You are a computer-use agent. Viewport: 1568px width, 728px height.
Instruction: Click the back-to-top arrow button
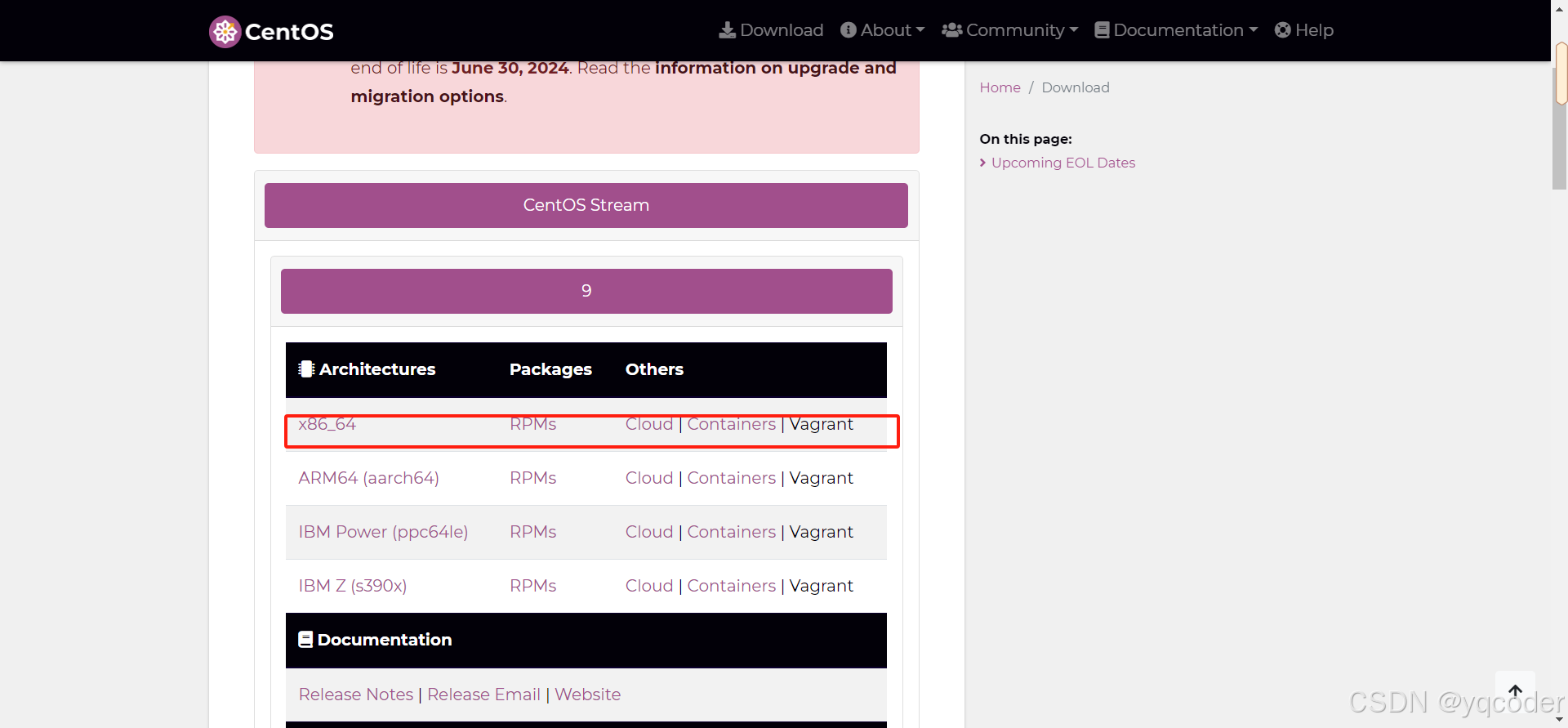1515,691
